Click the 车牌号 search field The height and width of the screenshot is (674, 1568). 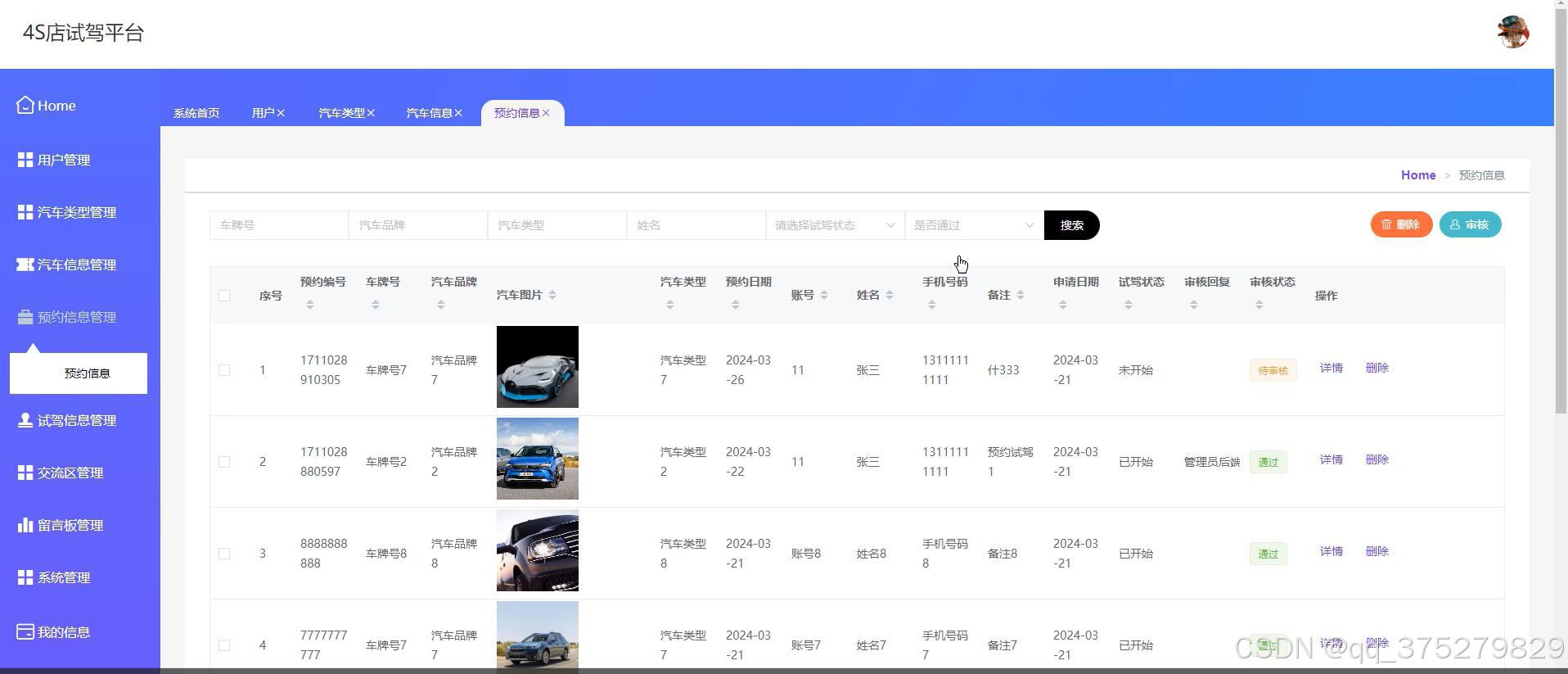(279, 225)
